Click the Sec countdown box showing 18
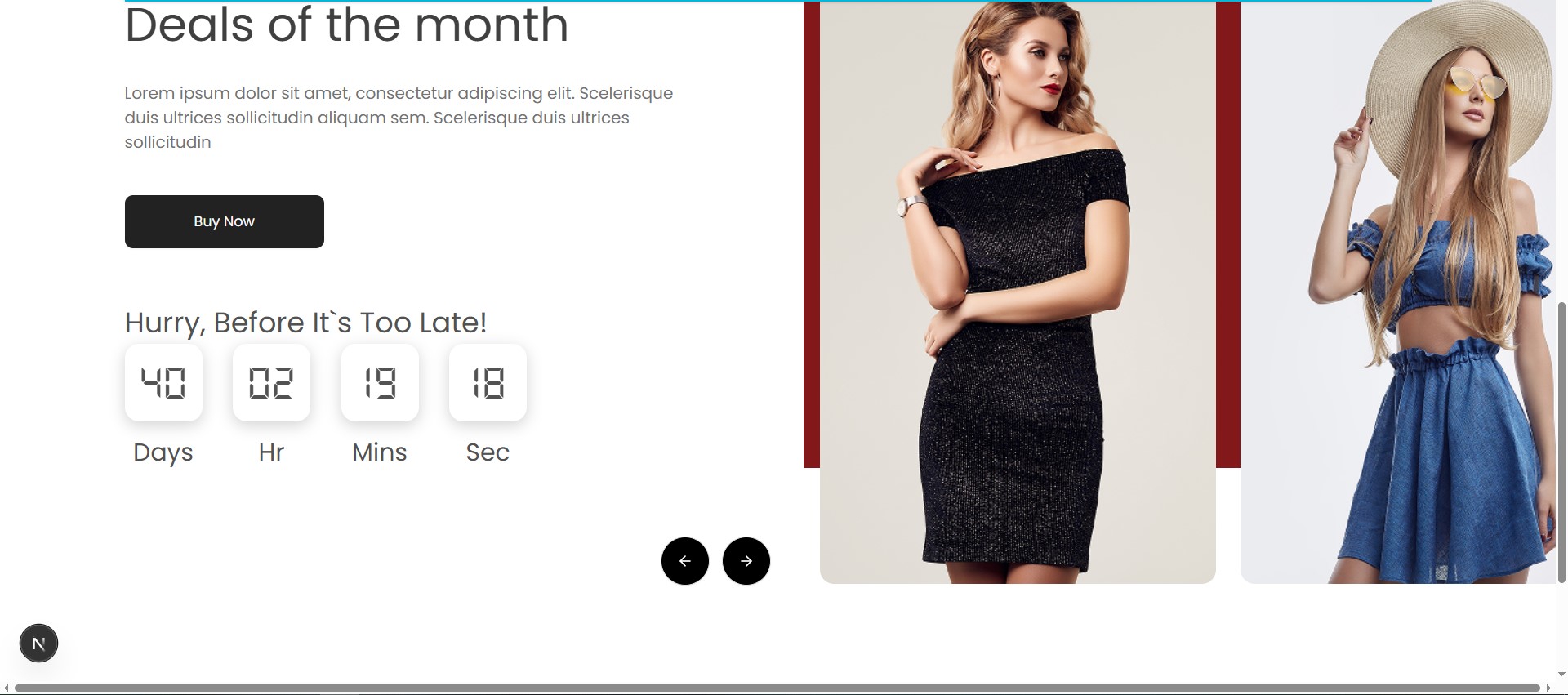 pos(488,382)
